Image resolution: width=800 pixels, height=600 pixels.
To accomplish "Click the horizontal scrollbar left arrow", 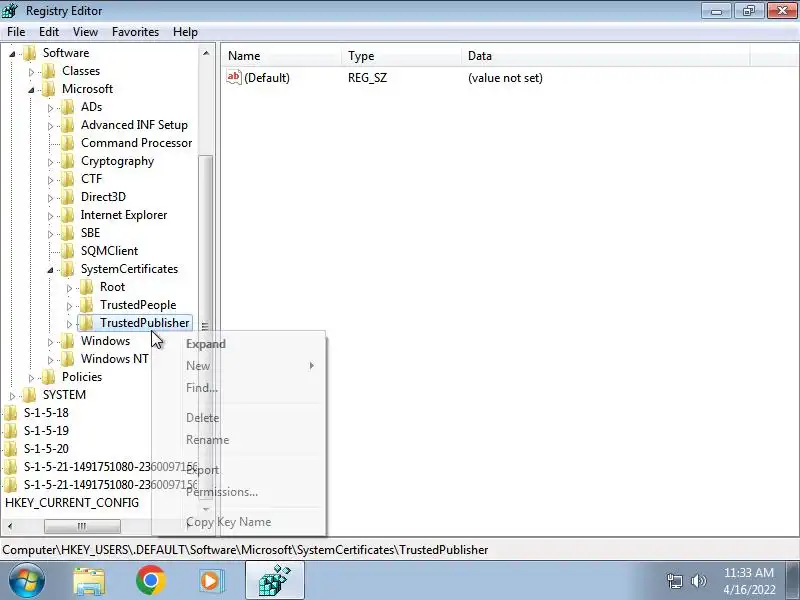I will (10, 526).
